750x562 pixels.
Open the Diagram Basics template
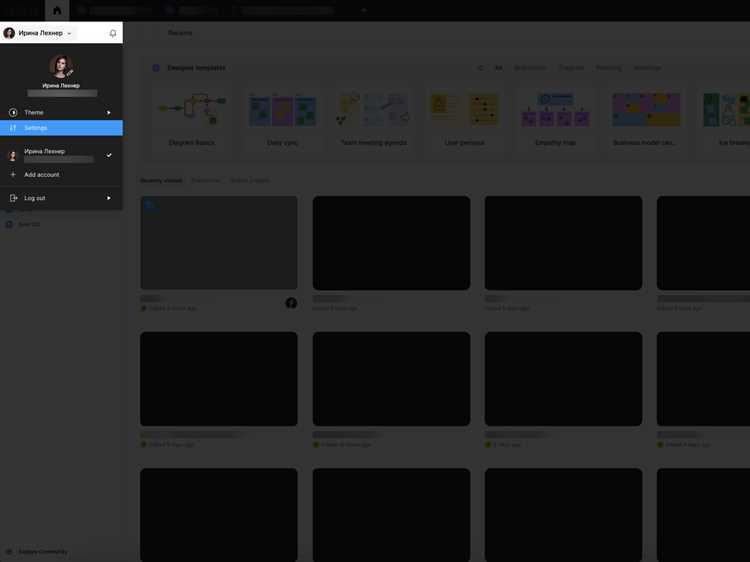coord(192,120)
